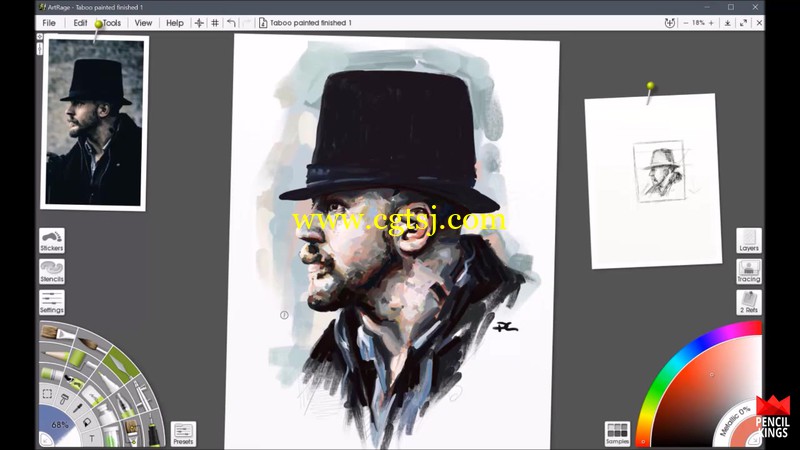Click the 18% zoom value
The width and height of the screenshot is (800, 450).
tap(698, 23)
